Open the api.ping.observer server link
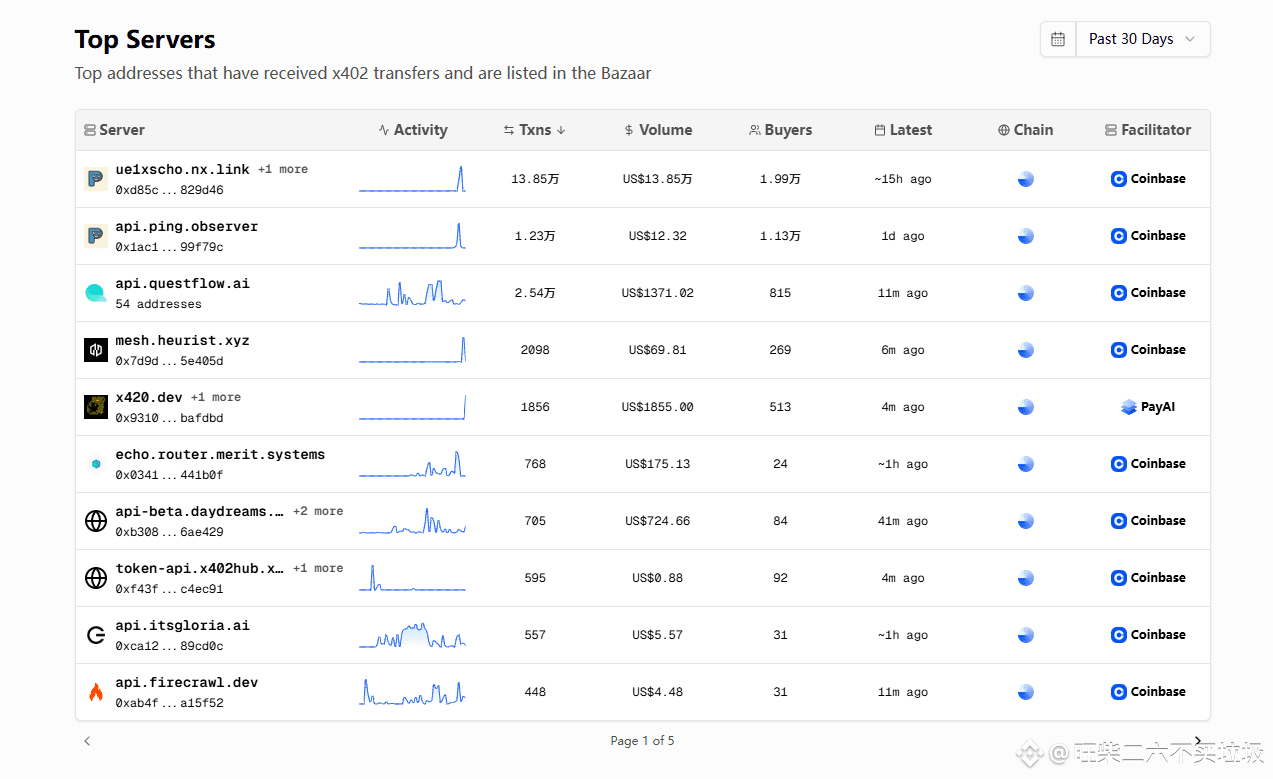The height and width of the screenshot is (779, 1273). [x=186, y=227]
